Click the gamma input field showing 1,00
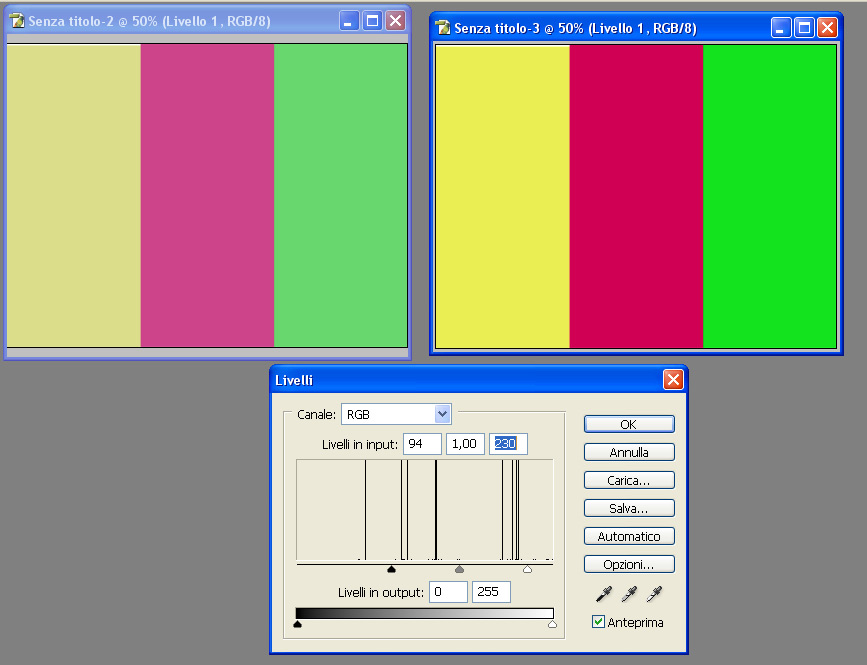The height and width of the screenshot is (665, 867). pyautogui.click(x=464, y=443)
